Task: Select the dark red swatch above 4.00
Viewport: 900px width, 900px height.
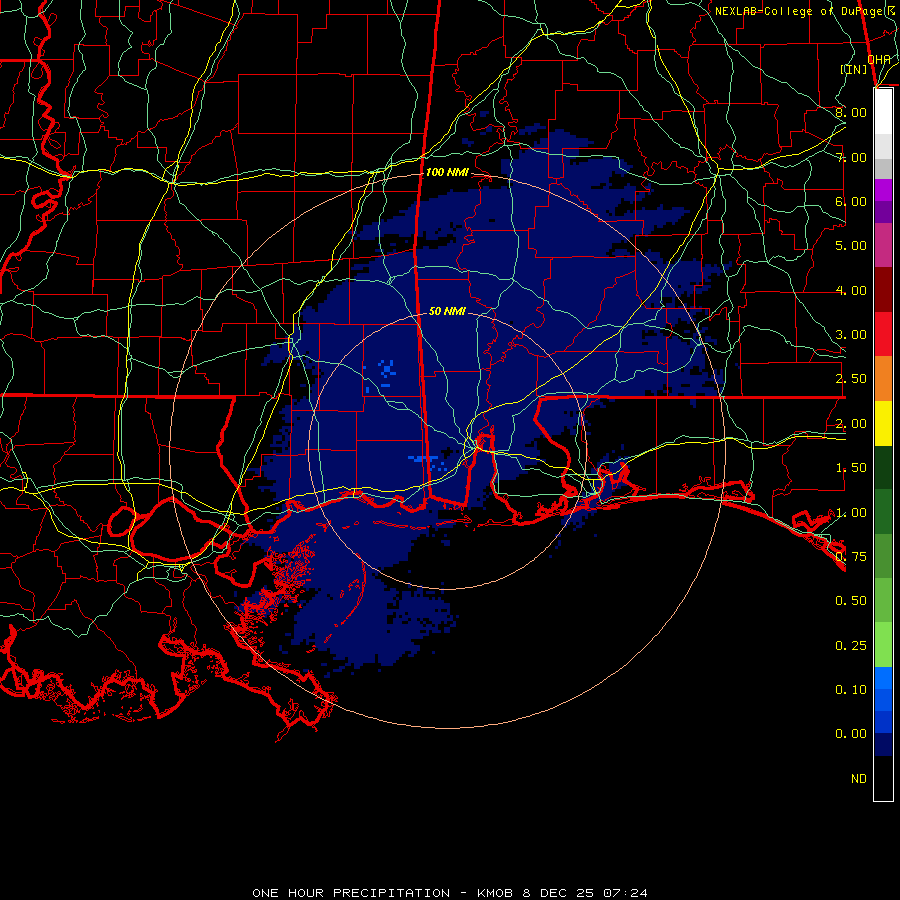Action: [883, 290]
